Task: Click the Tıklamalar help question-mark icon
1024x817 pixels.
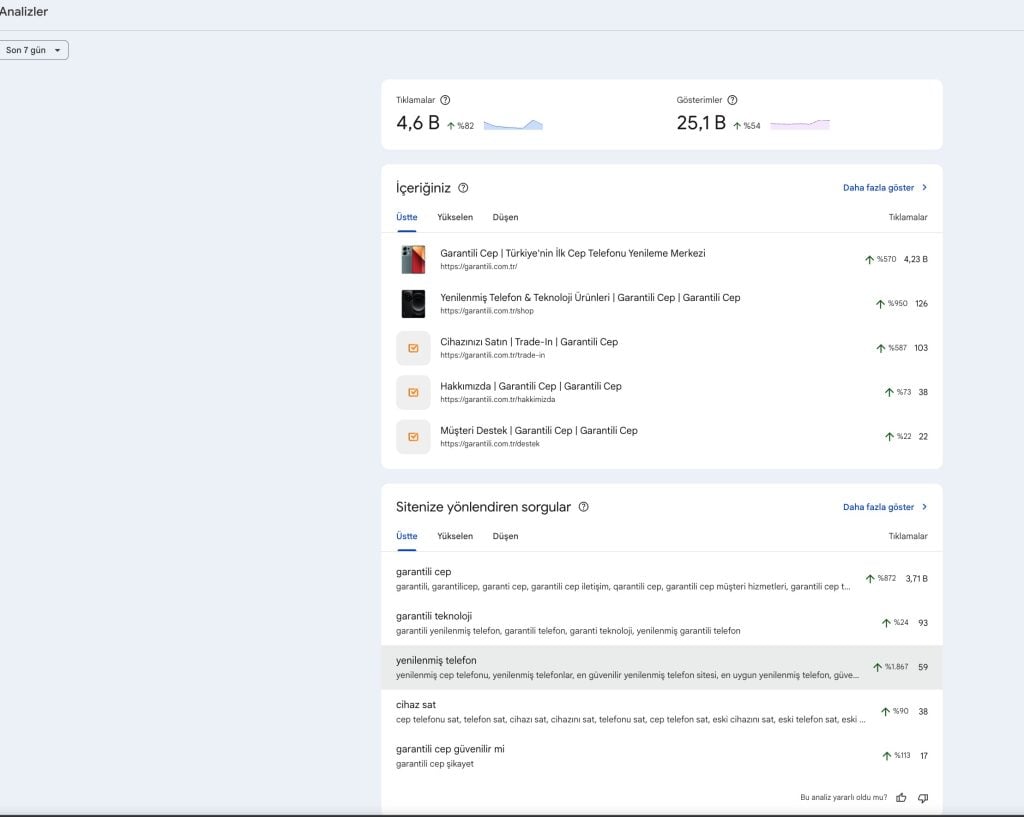Action: point(445,100)
